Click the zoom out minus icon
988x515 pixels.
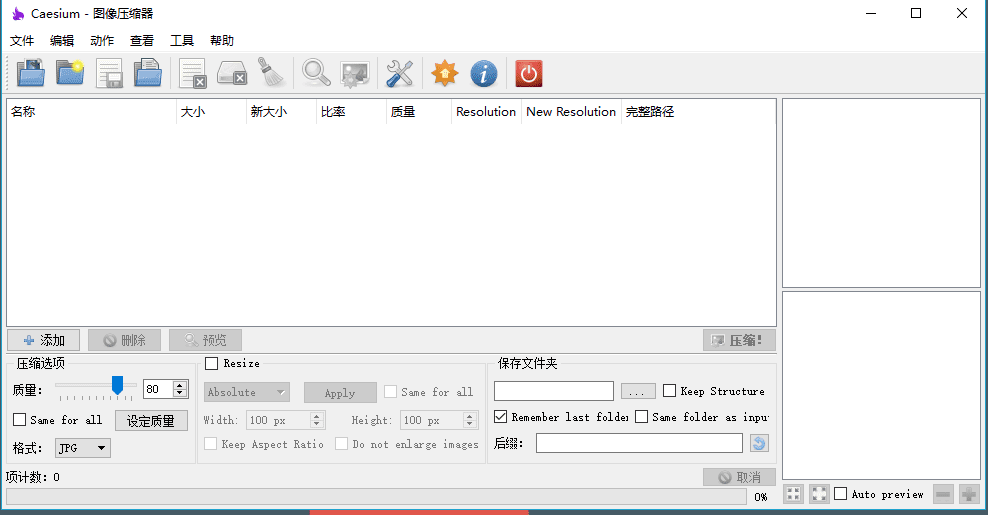point(943,494)
